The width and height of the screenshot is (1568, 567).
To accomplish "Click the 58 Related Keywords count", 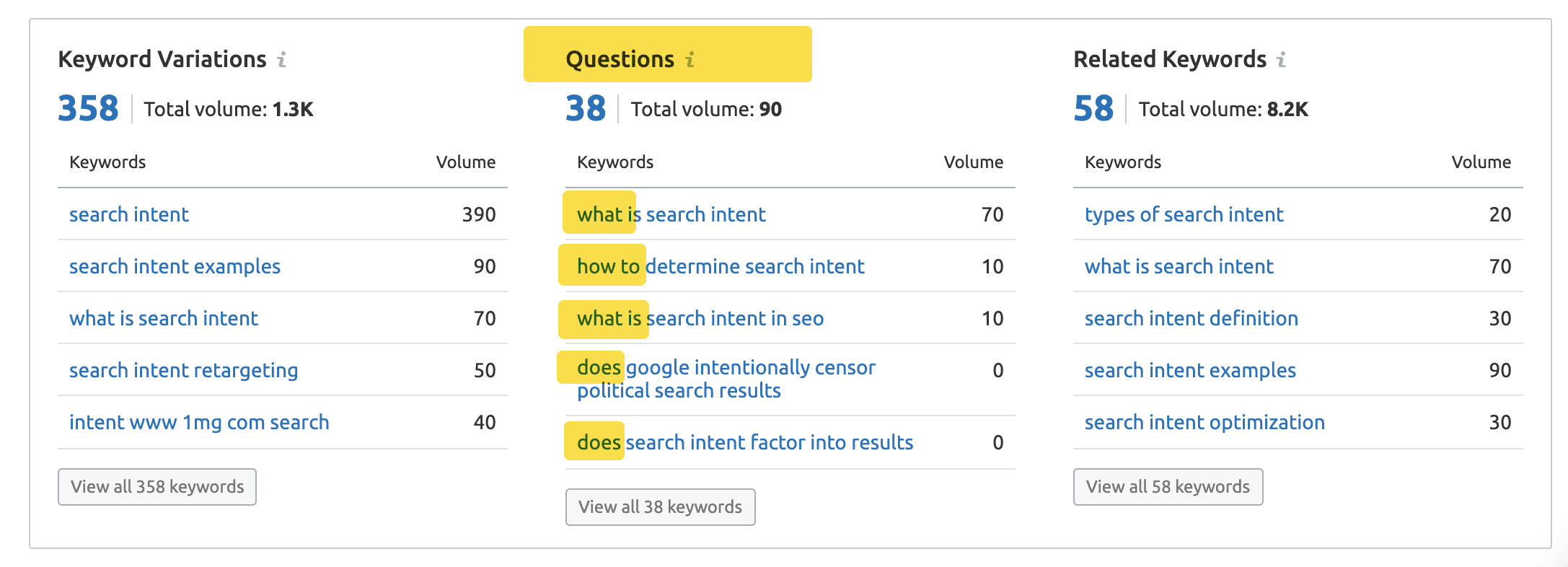I will point(1093,109).
